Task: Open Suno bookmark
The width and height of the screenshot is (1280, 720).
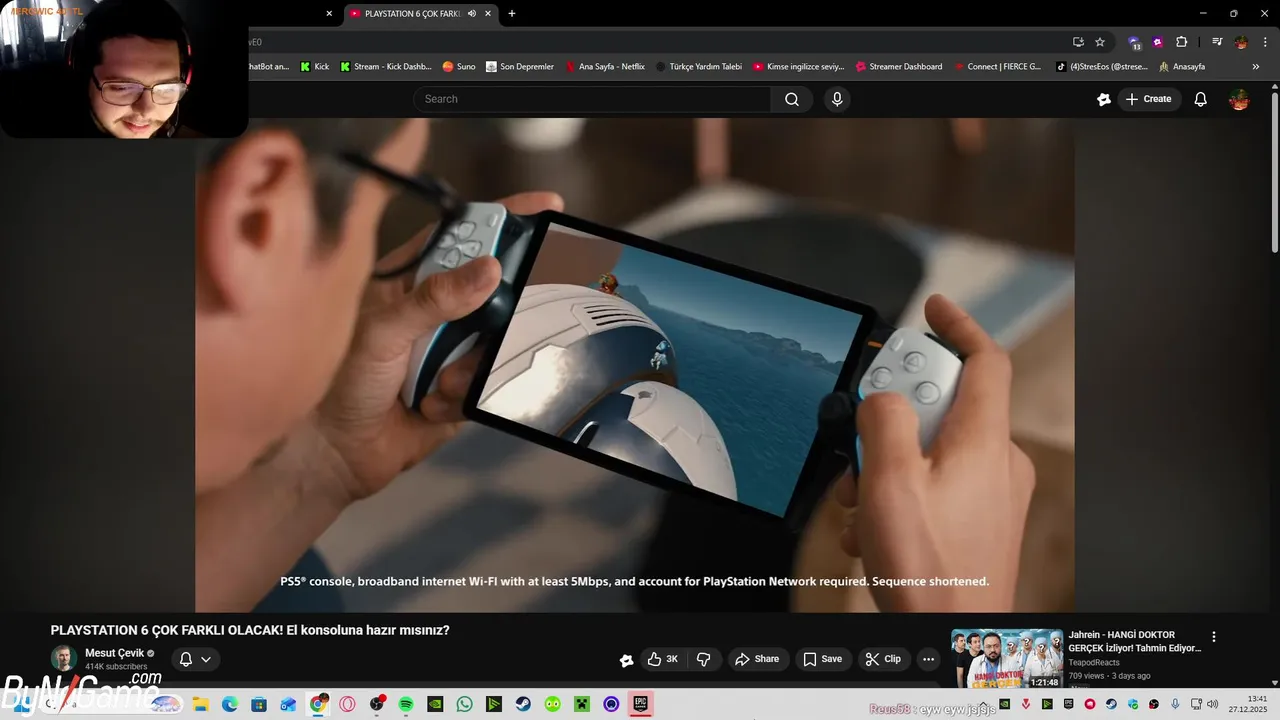Action: [x=459, y=67]
